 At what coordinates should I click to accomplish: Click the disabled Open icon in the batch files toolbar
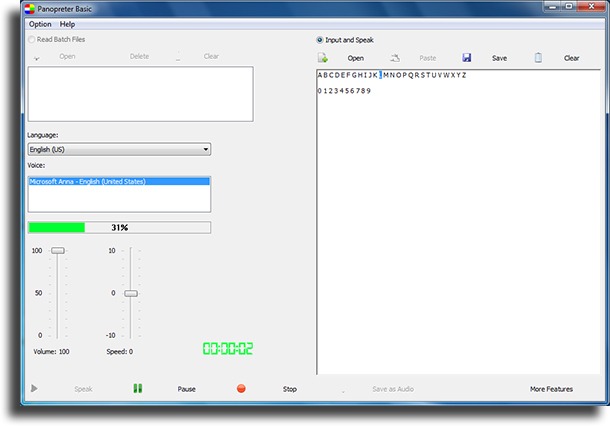37,58
